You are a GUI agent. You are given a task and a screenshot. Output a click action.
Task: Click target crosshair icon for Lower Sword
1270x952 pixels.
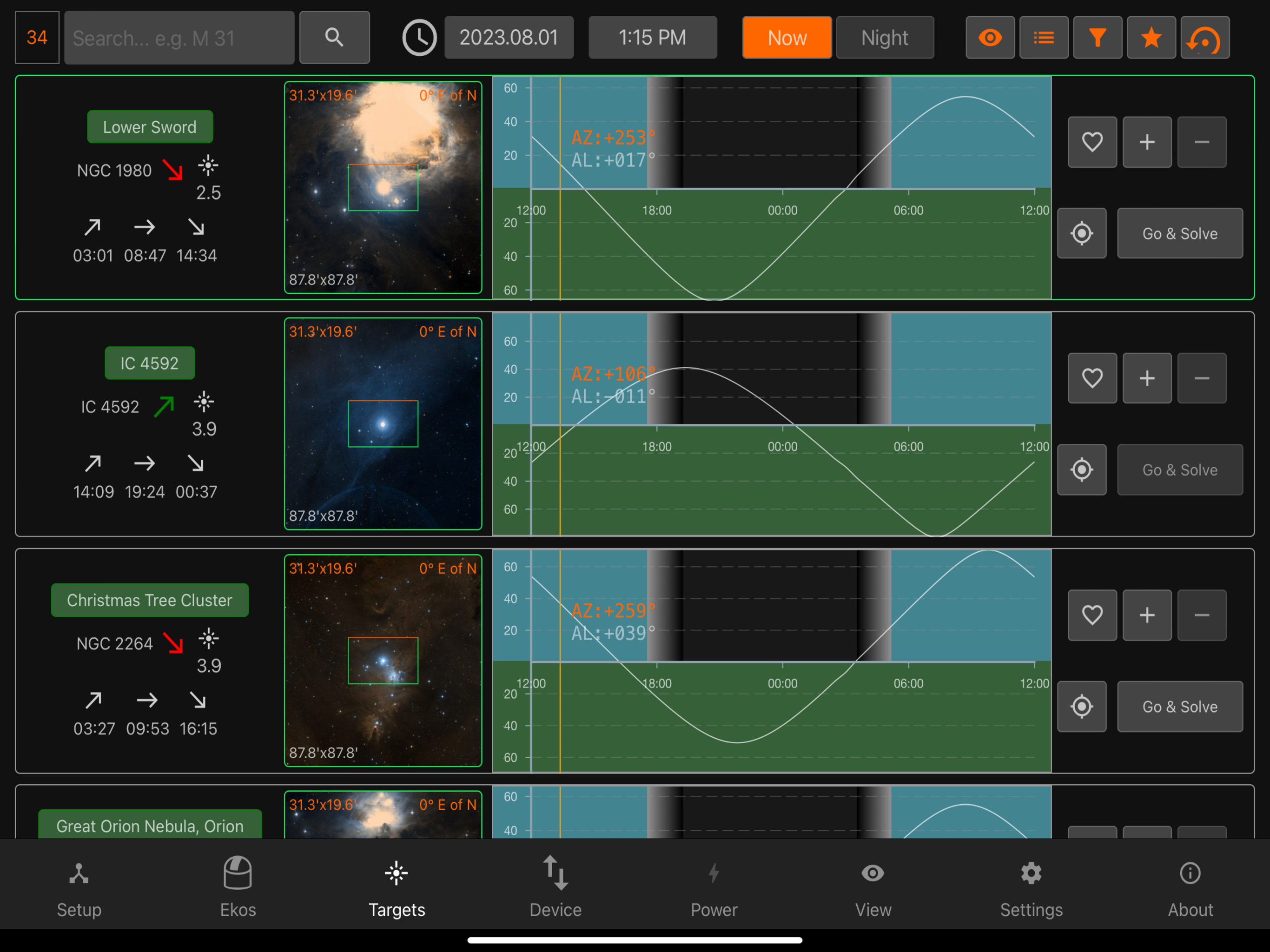pos(1082,233)
